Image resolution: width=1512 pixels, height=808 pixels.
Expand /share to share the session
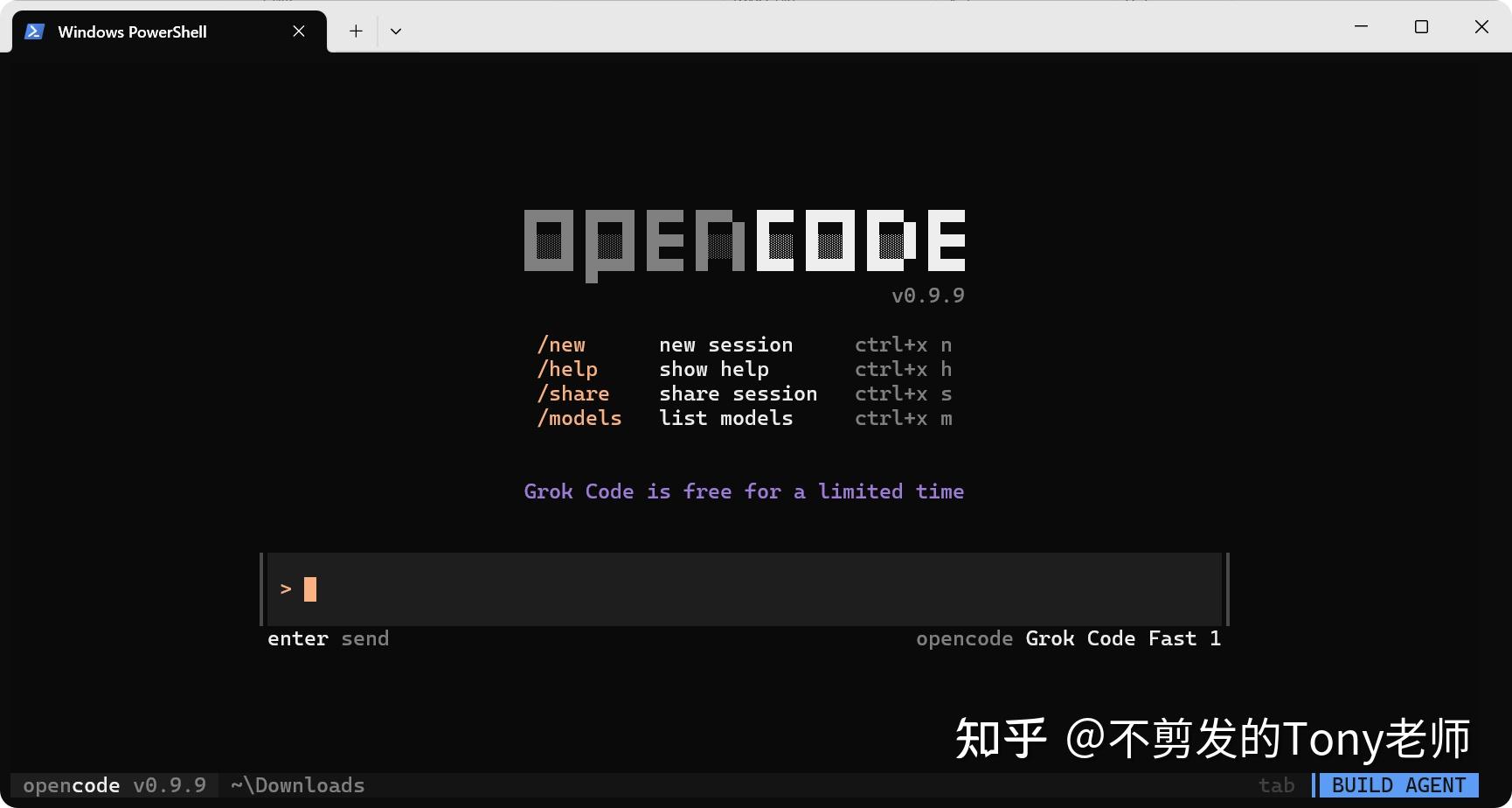pyautogui.click(x=573, y=394)
